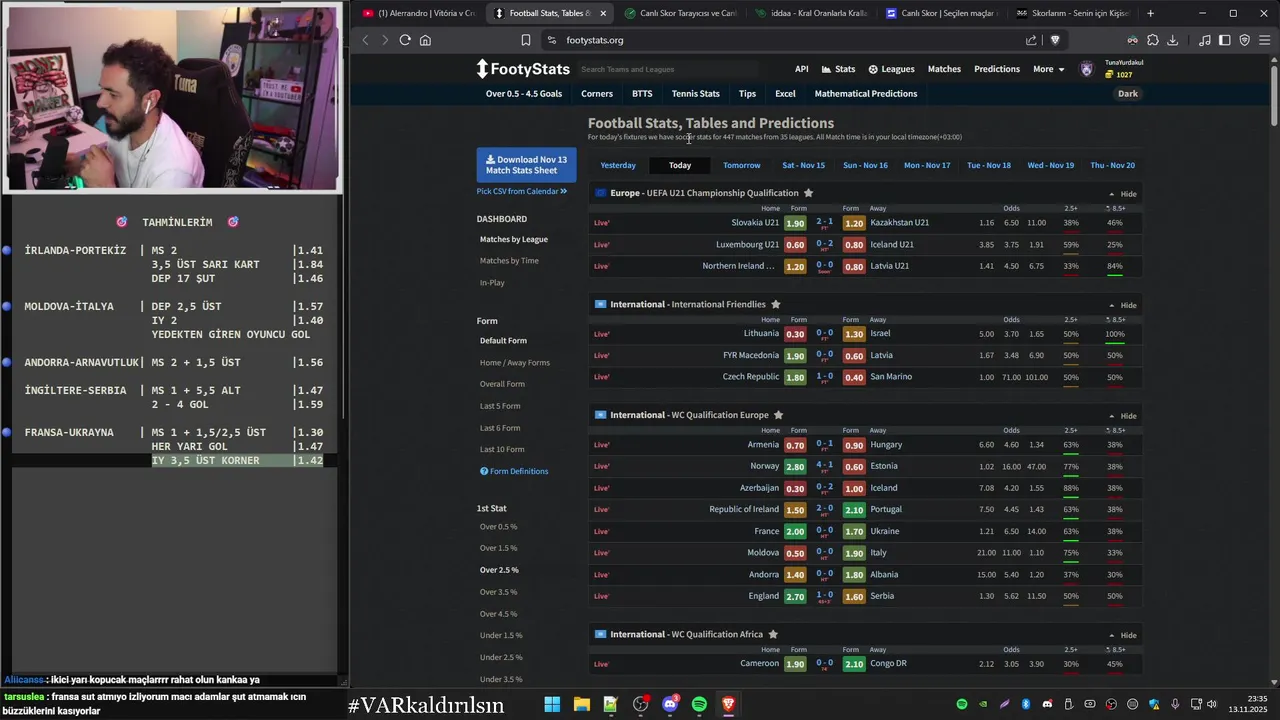Click the Search Teams and Leagues field
Viewport: 1280px width, 720px height.
pyautogui.click(x=670, y=69)
